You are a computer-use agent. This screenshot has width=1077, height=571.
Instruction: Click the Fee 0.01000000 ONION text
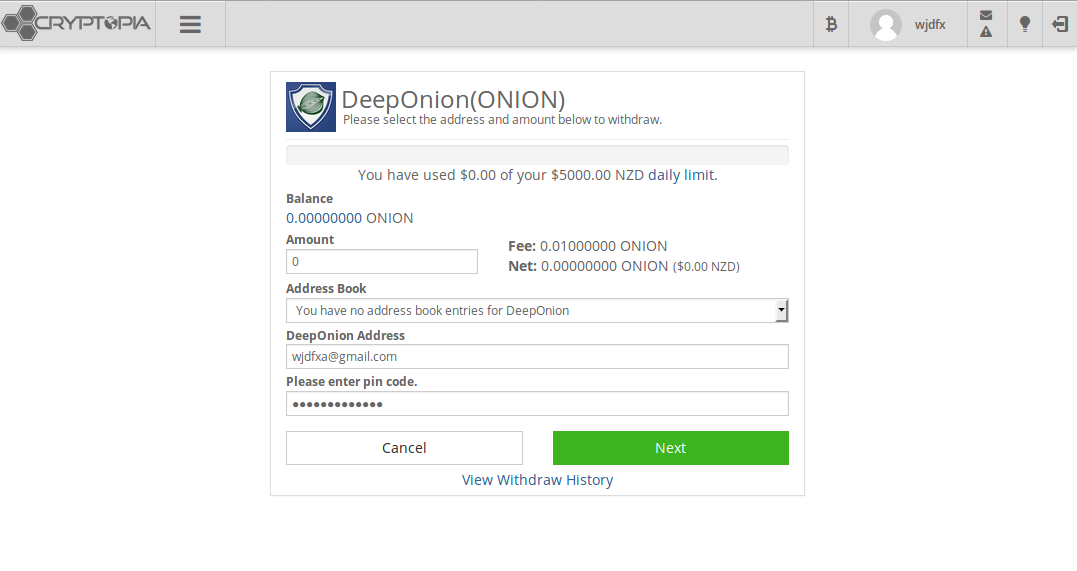point(587,246)
